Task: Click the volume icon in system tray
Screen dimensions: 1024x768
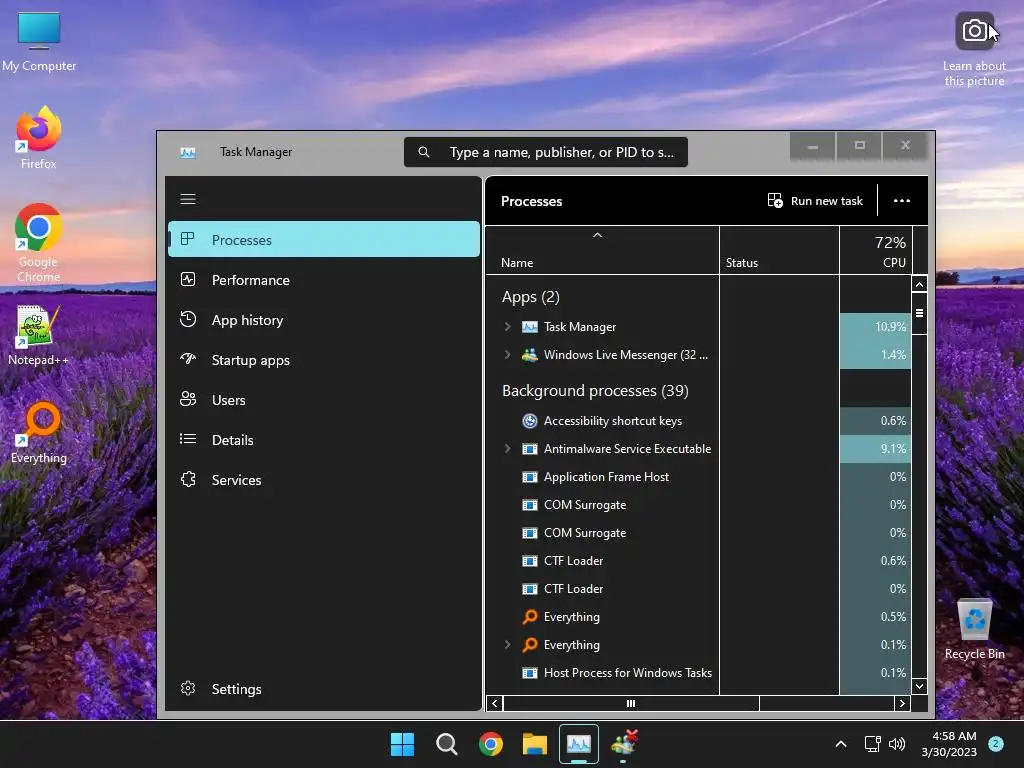Action: pos(897,744)
